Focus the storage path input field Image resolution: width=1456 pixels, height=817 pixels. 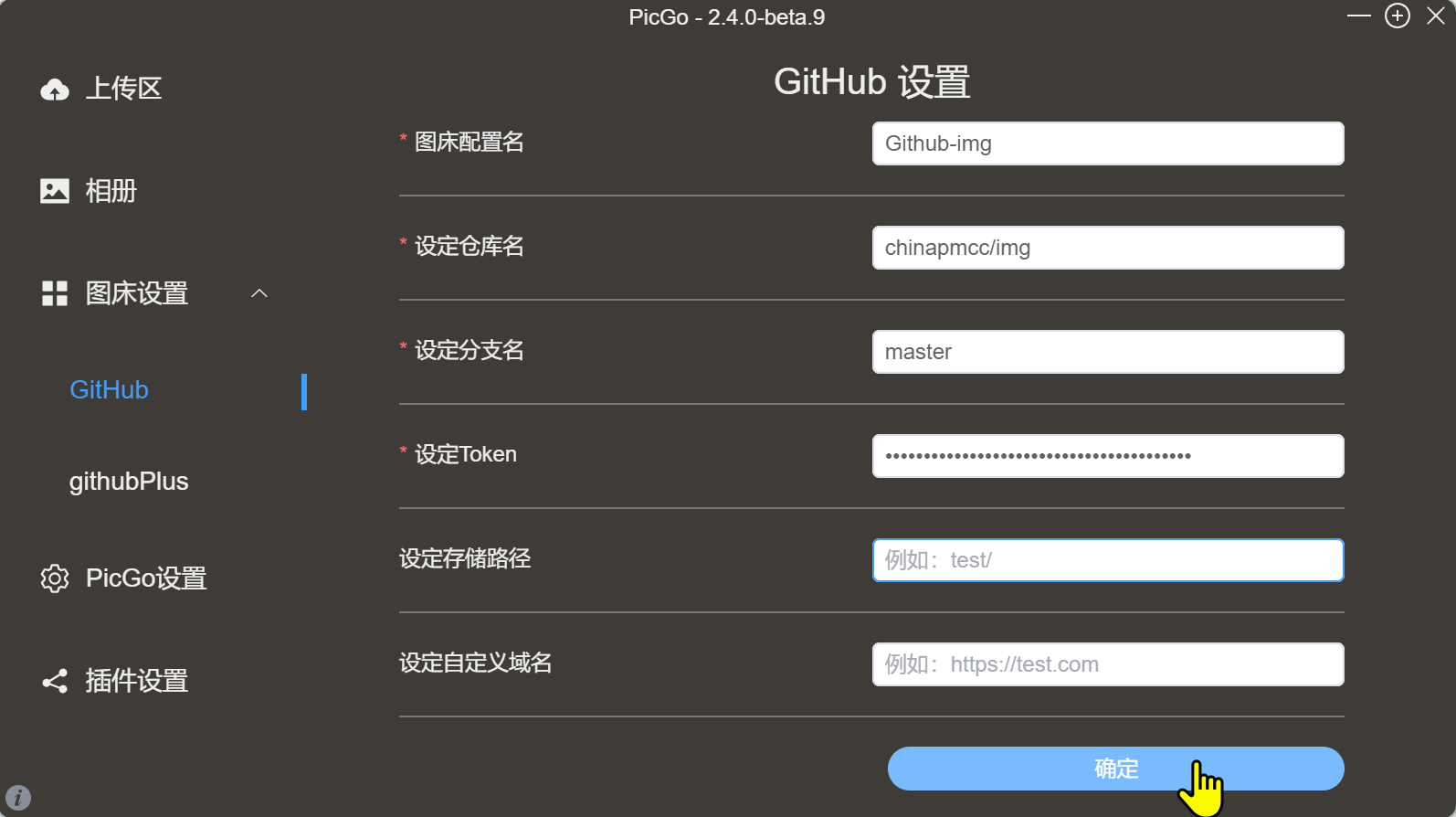(x=1107, y=560)
